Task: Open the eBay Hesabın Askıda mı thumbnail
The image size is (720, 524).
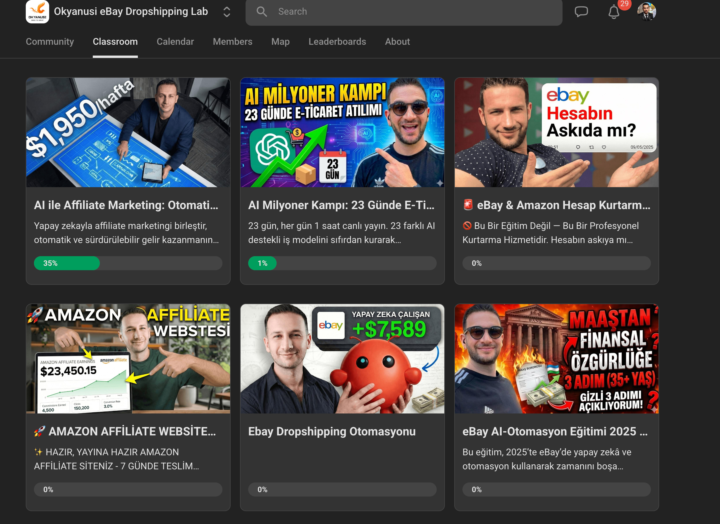Action: [557, 132]
